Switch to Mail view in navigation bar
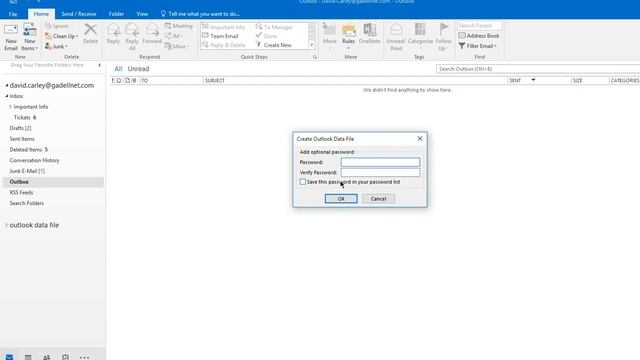This screenshot has height=360, width=640. tap(9, 357)
